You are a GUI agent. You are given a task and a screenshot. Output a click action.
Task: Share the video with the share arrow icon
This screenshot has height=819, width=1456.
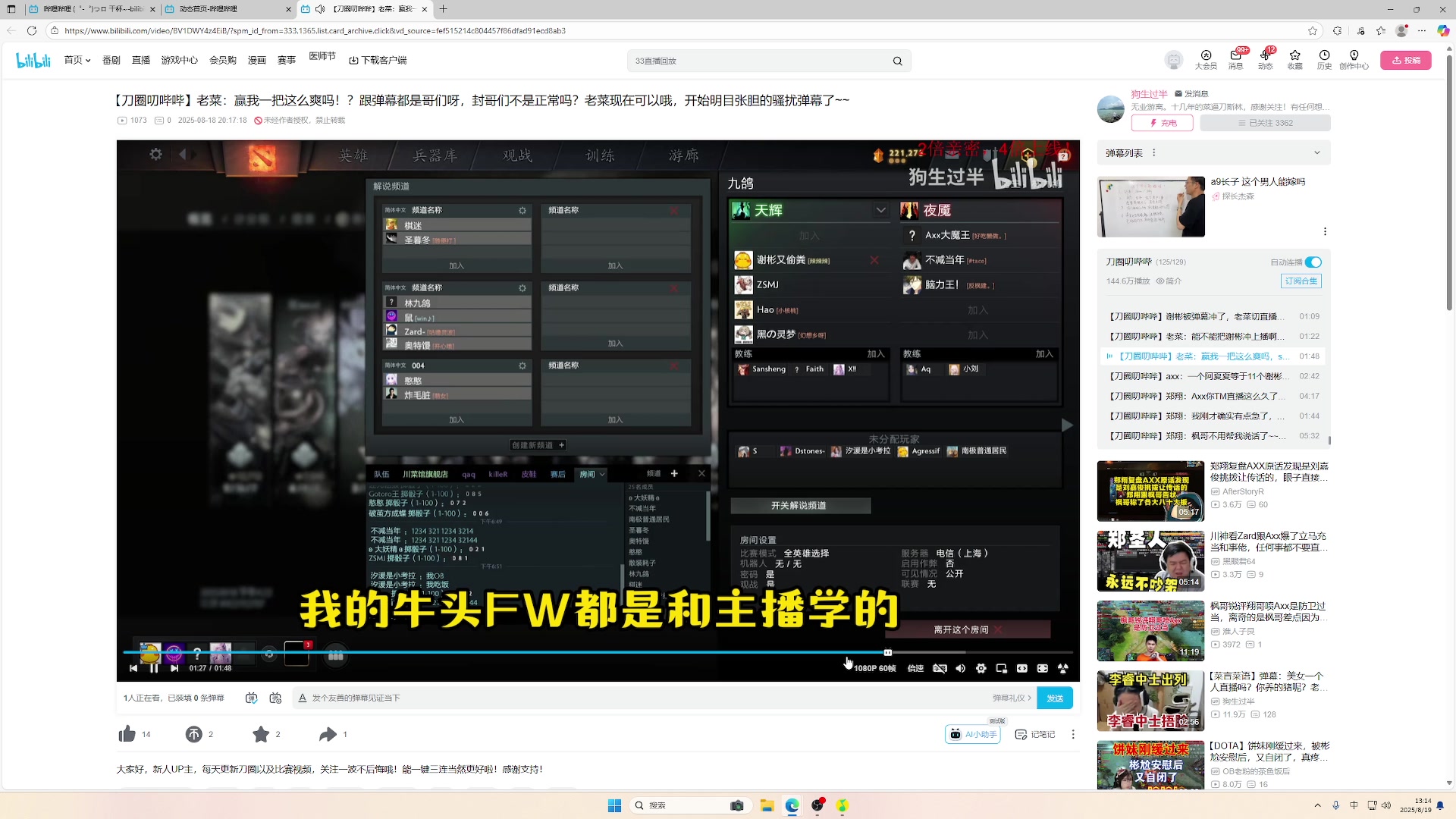pyautogui.click(x=328, y=734)
